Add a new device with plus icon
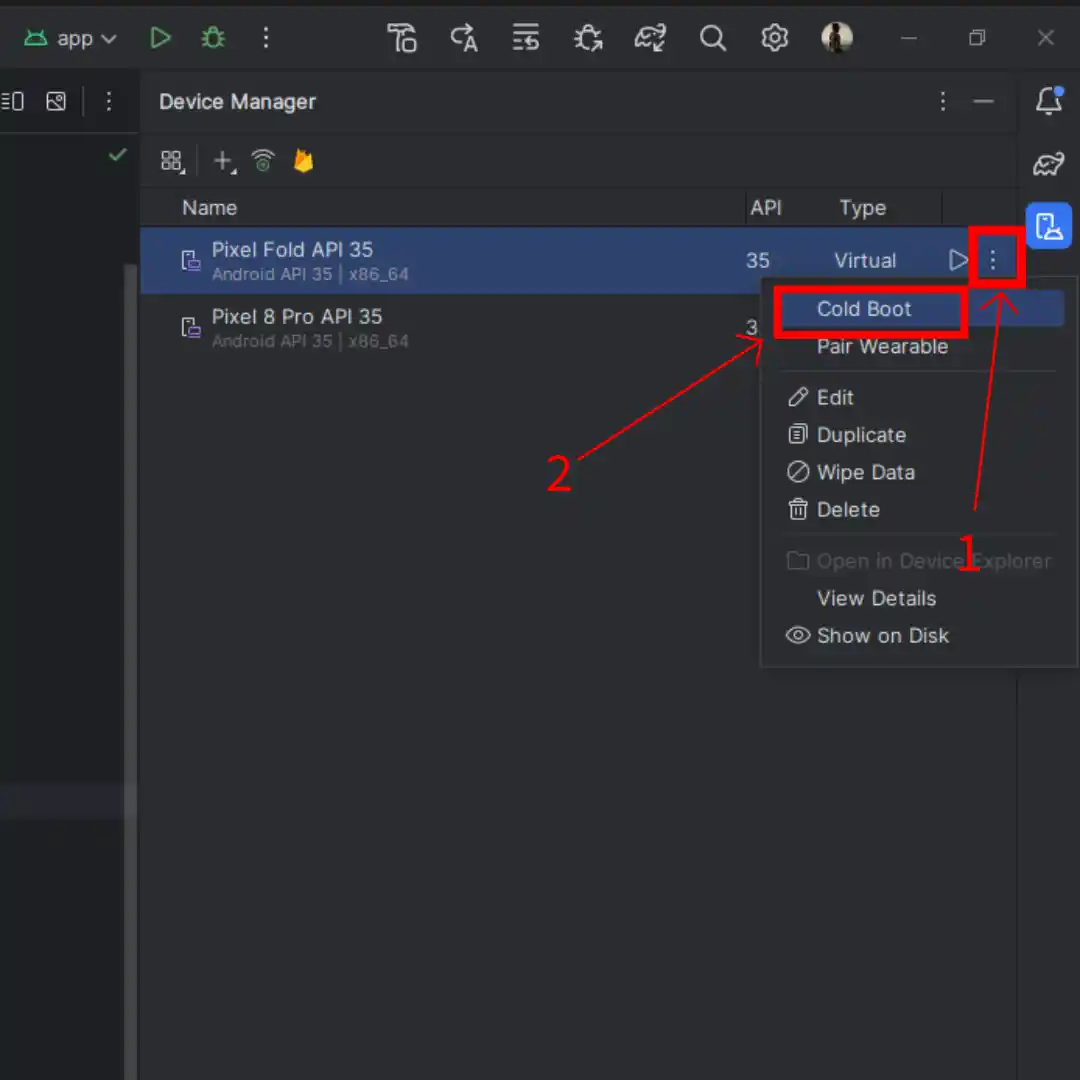 (224, 162)
